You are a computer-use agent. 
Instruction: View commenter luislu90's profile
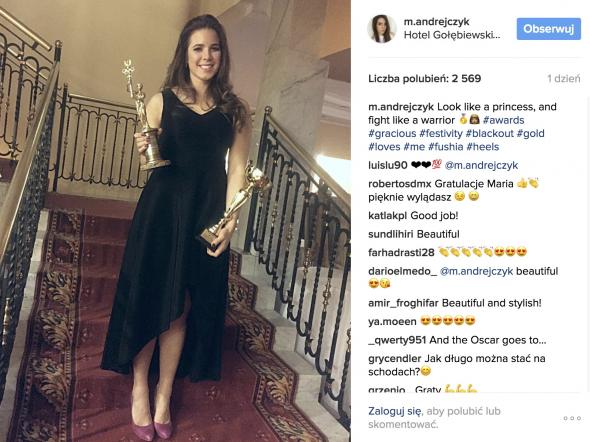coord(388,165)
